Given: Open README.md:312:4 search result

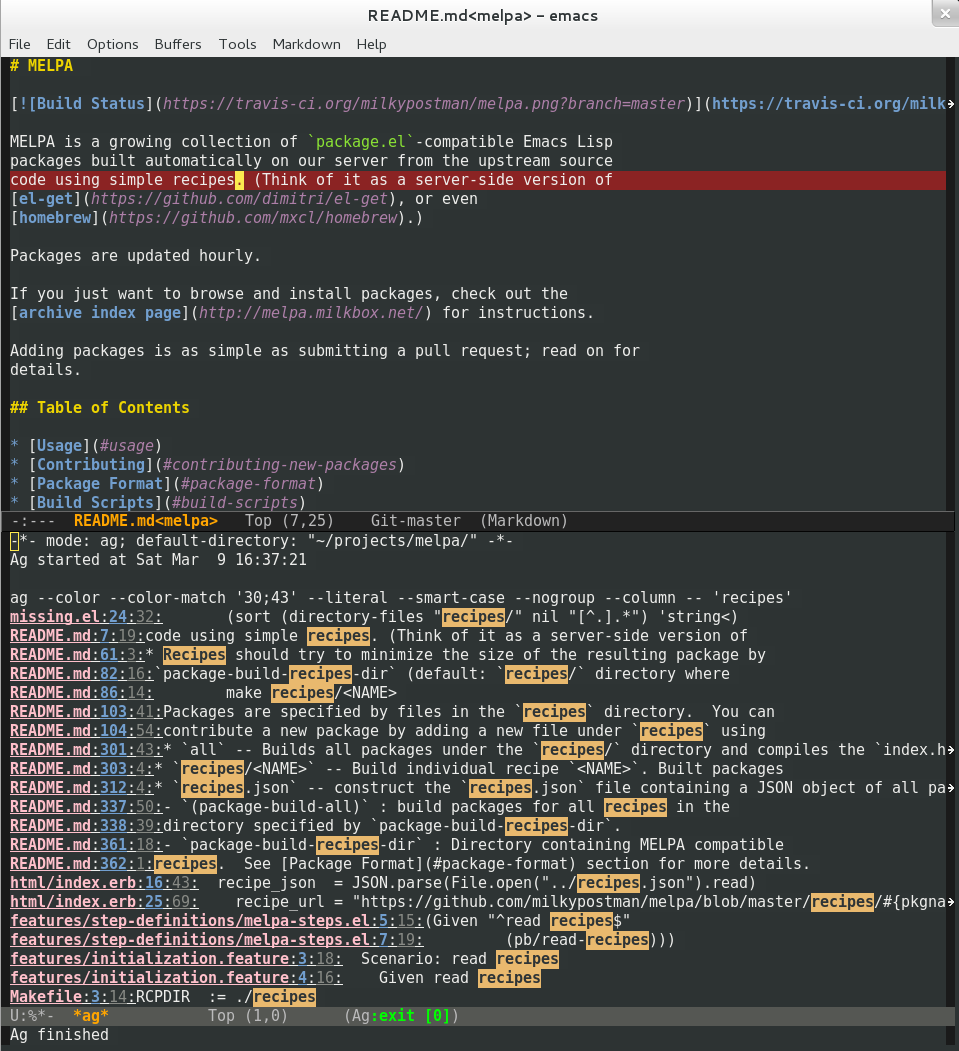Looking at the screenshot, I should pos(82,788).
